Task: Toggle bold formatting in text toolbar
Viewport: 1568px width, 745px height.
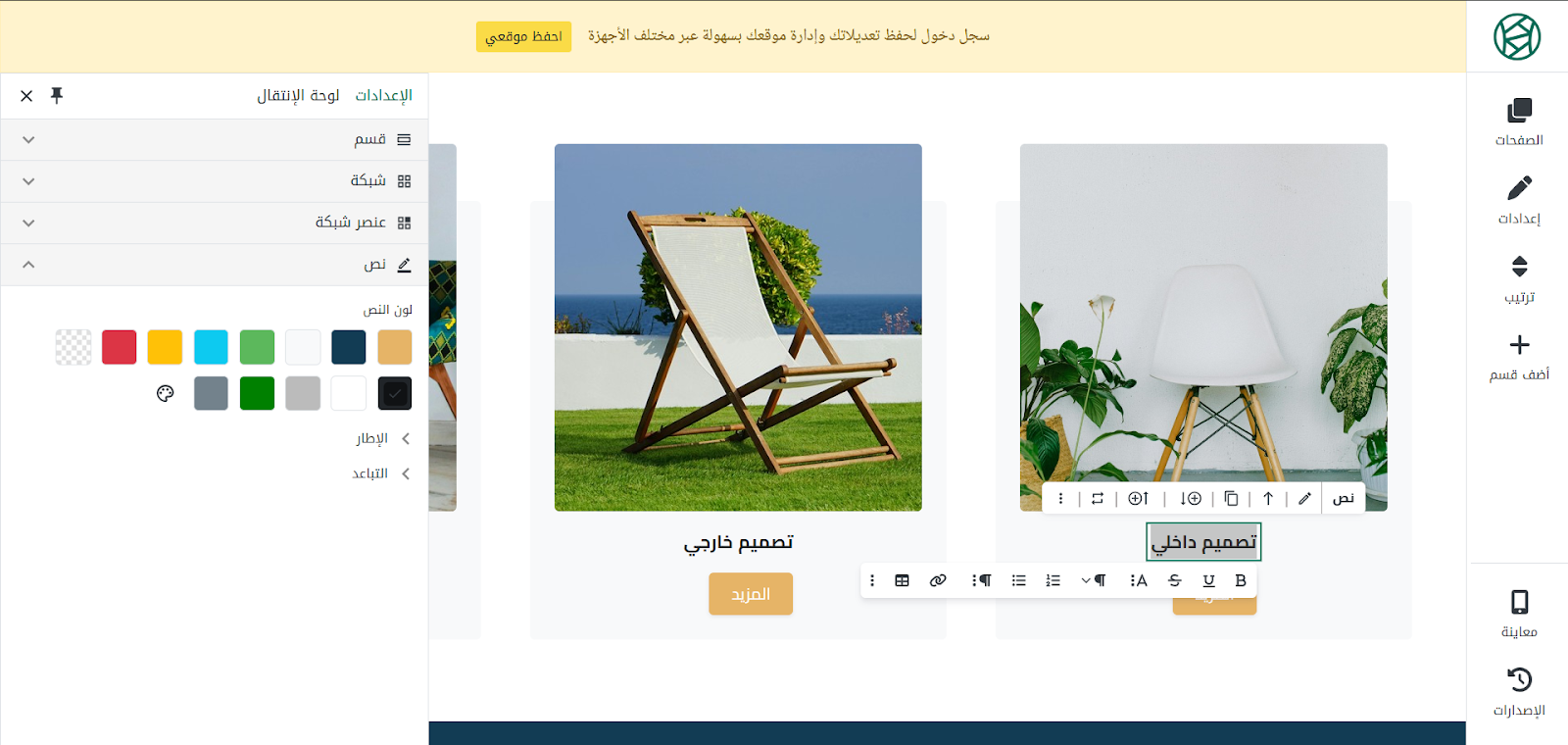Action: pos(1241,580)
